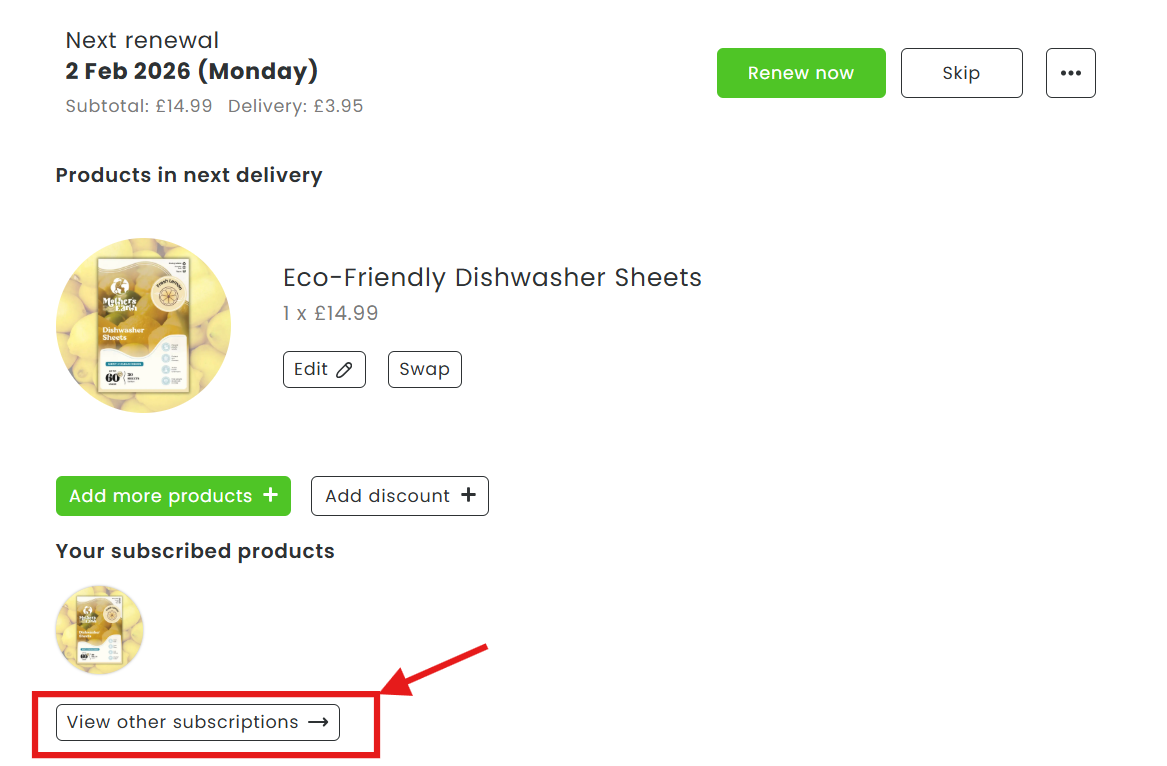Click the pencil icon beside Edit
The width and height of the screenshot is (1167, 766).
pyautogui.click(x=344, y=370)
